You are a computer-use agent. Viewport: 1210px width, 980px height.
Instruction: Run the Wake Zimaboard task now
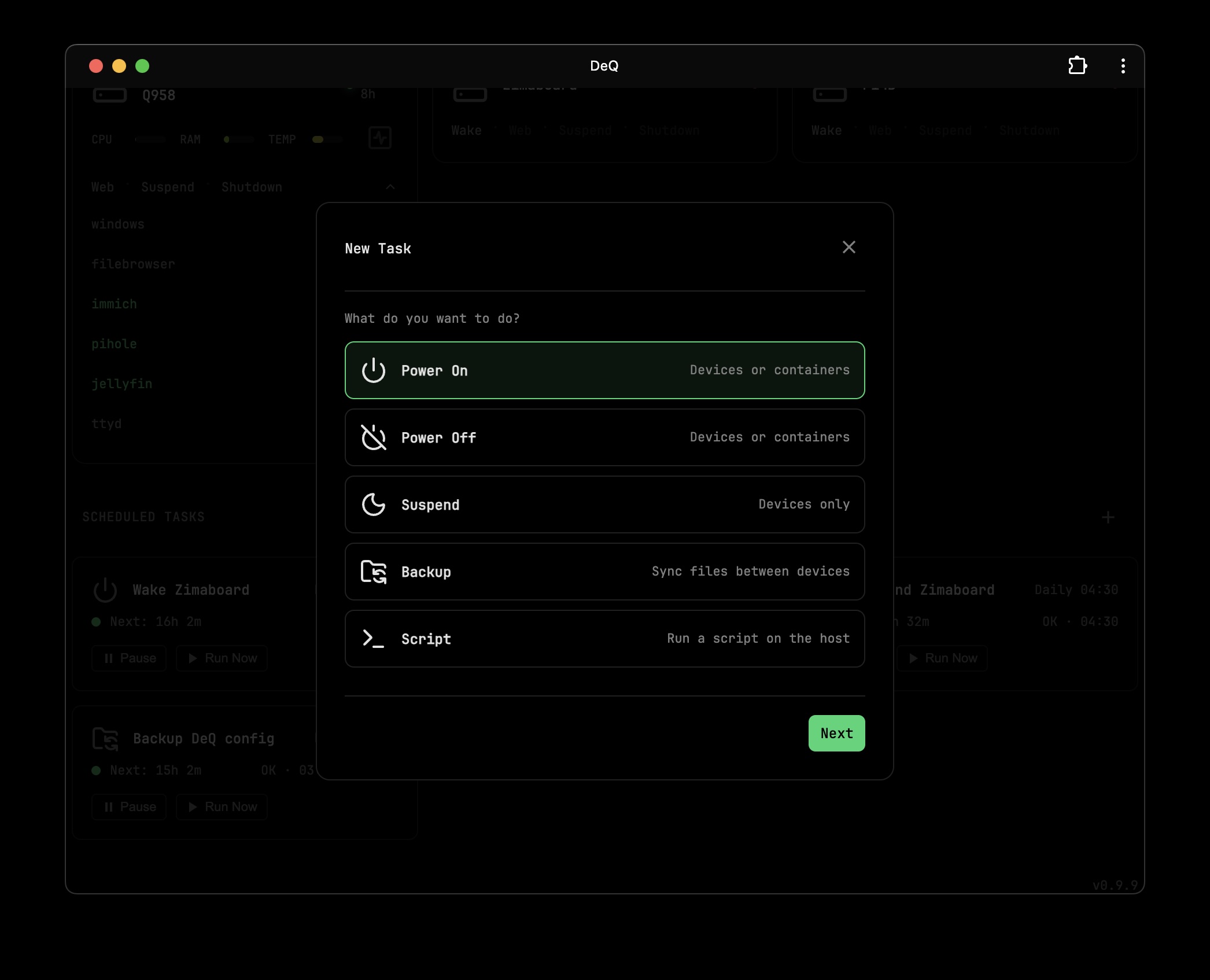(x=222, y=658)
